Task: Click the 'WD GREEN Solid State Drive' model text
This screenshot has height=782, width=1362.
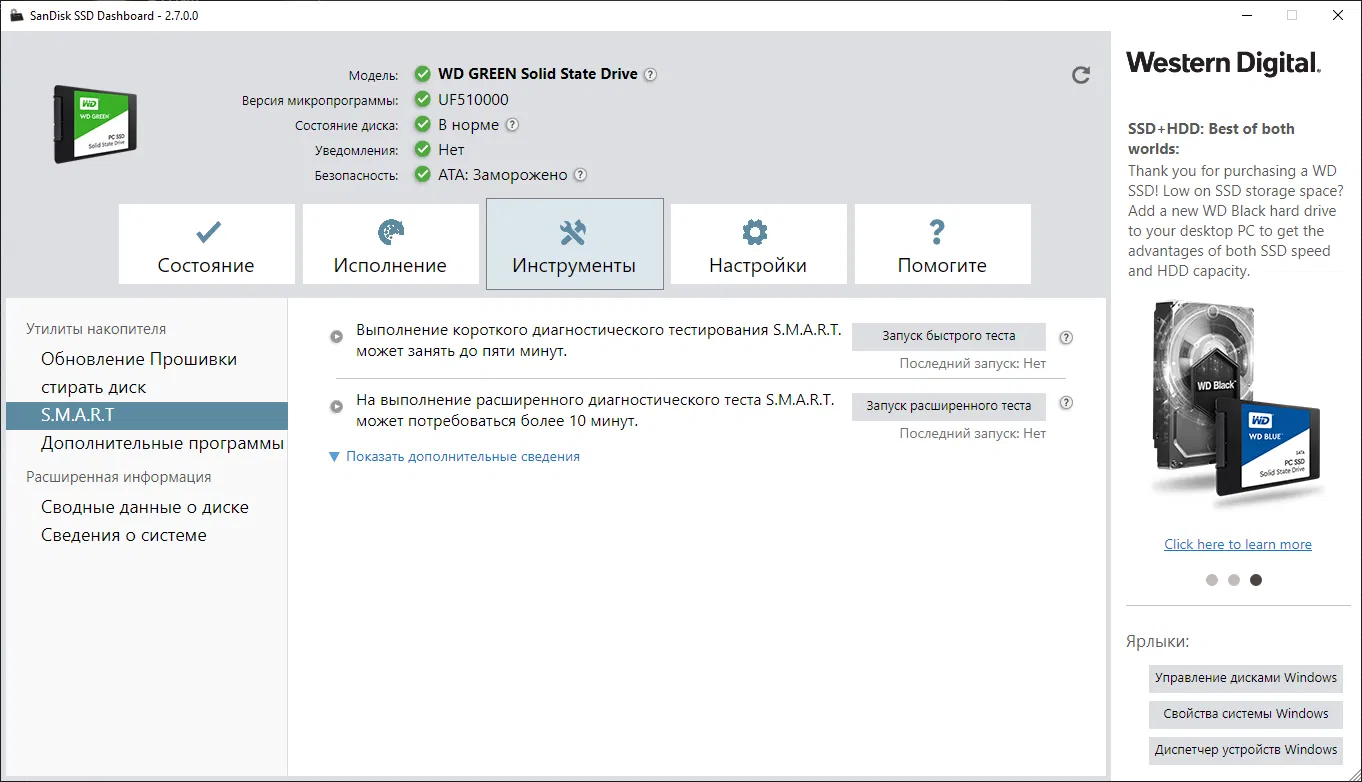Action: tap(538, 74)
